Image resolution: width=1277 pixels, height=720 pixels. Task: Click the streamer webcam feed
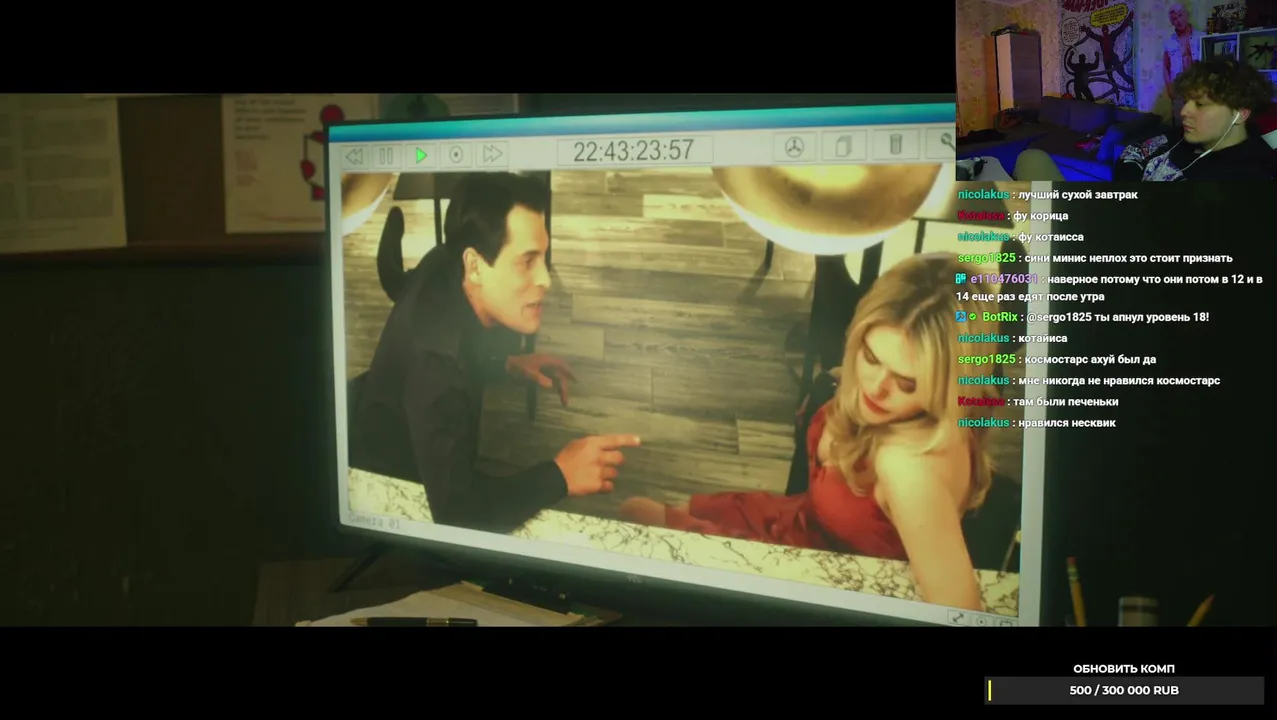(x=1116, y=90)
